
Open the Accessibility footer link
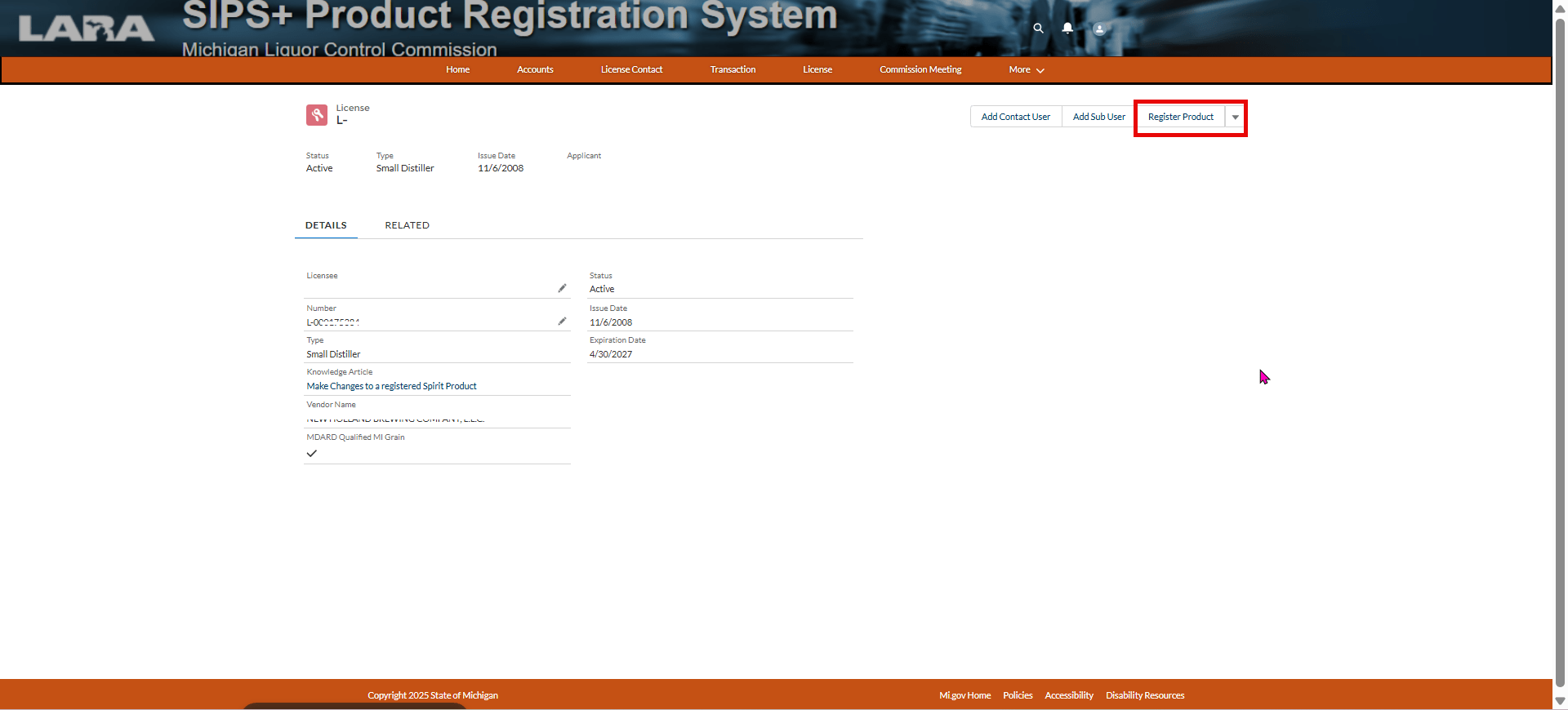click(x=1068, y=695)
